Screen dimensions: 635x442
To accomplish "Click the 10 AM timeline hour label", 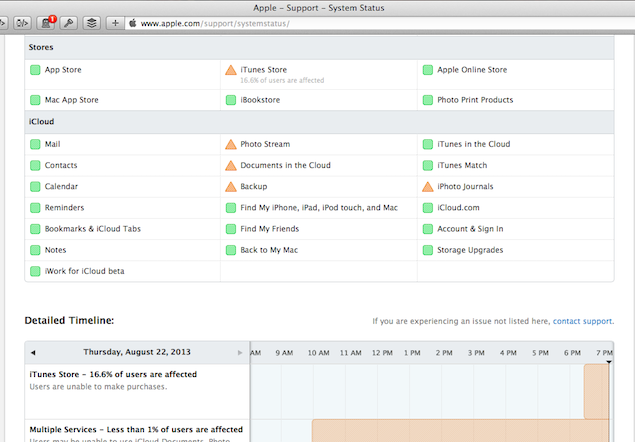I will [x=318, y=353].
